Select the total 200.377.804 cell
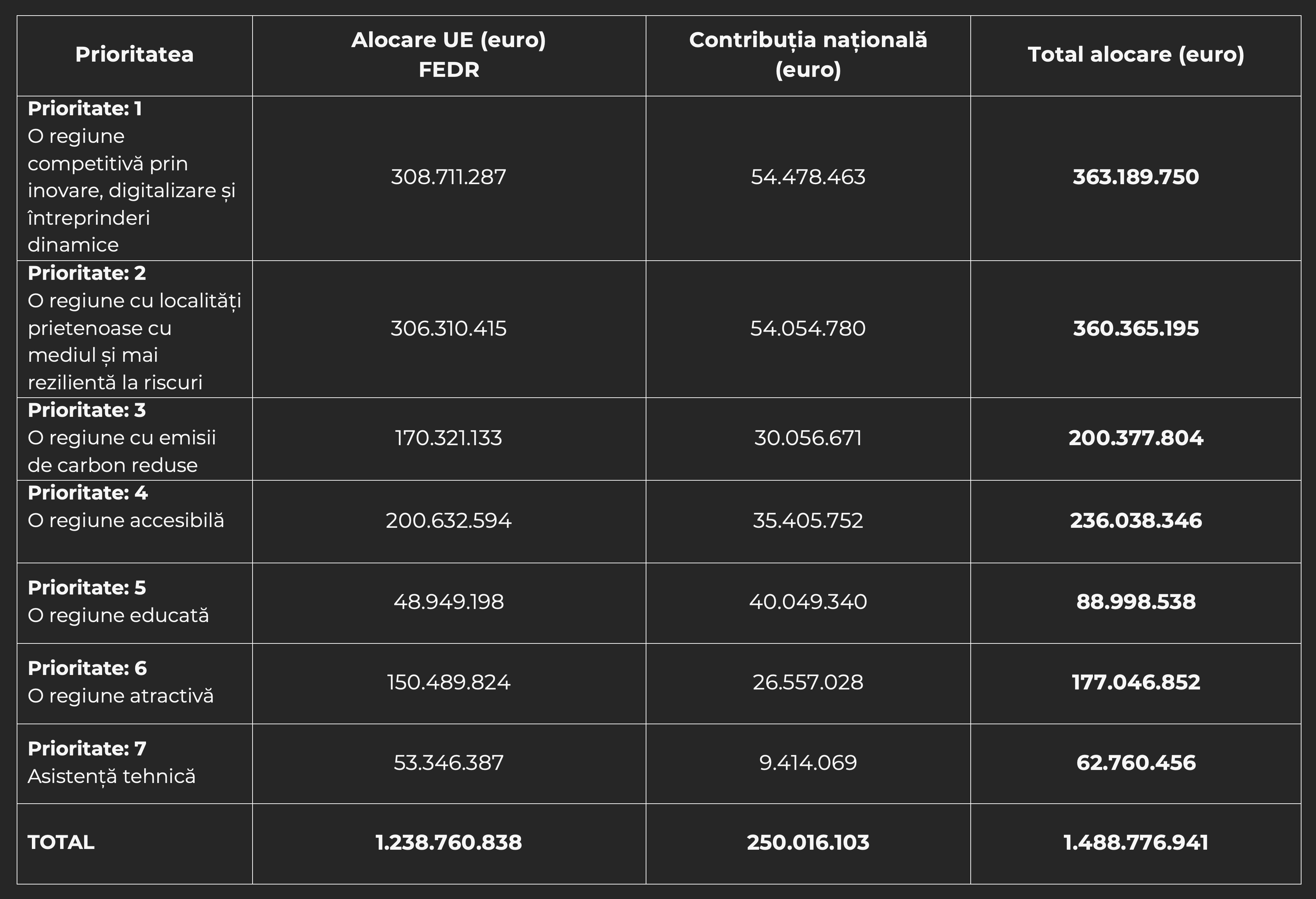Image resolution: width=1316 pixels, height=899 pixels. click(1135, 439)
